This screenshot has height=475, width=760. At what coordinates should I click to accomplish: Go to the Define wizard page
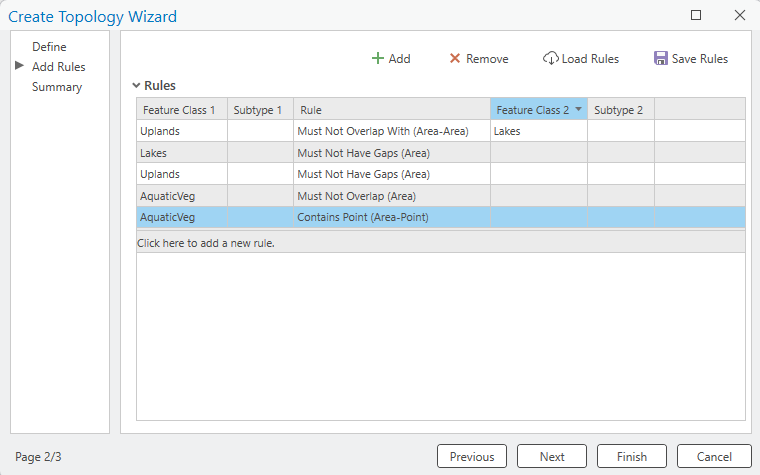49,47
